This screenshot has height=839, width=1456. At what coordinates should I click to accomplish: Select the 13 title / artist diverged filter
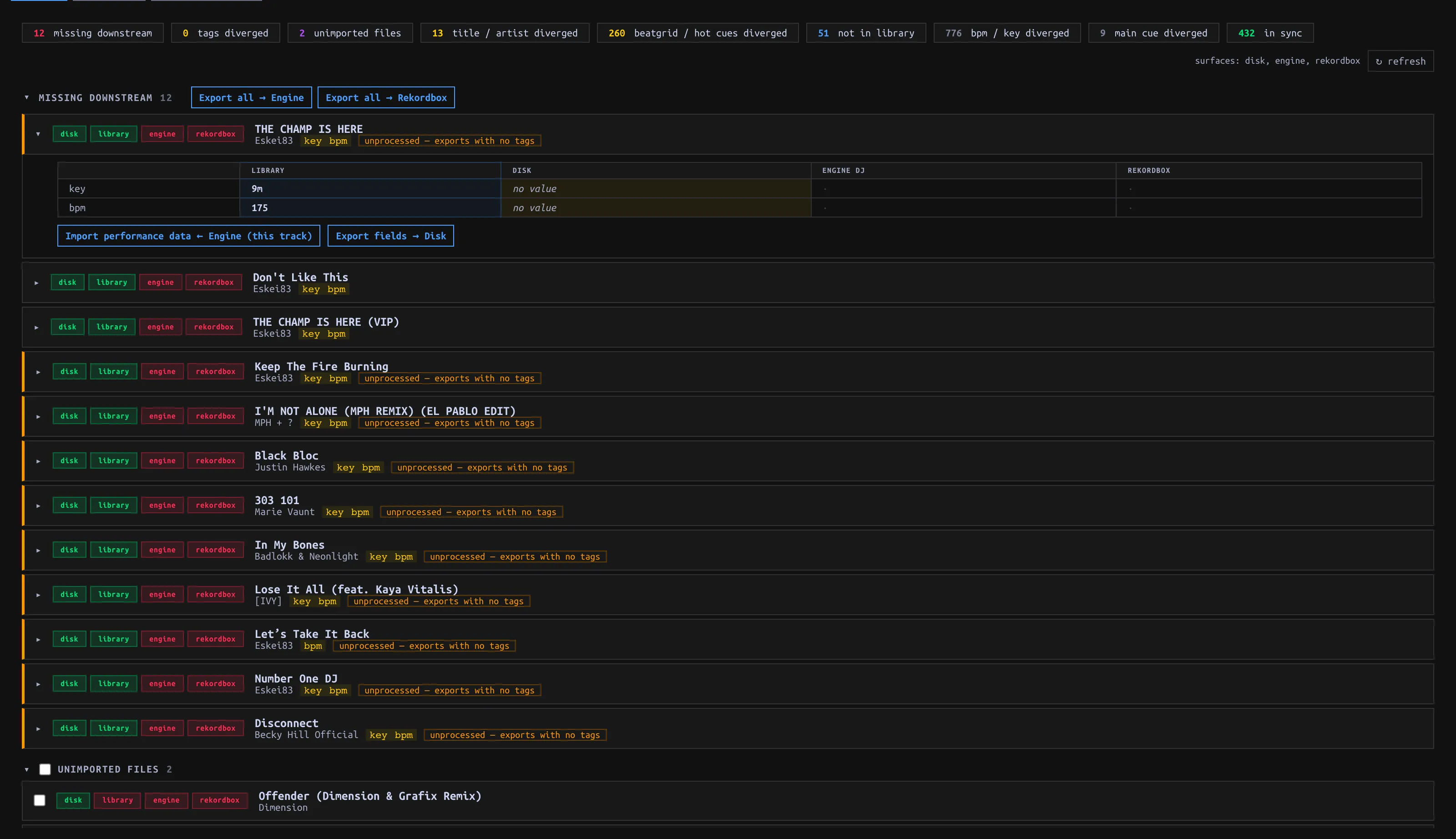[x=505, y=33]
